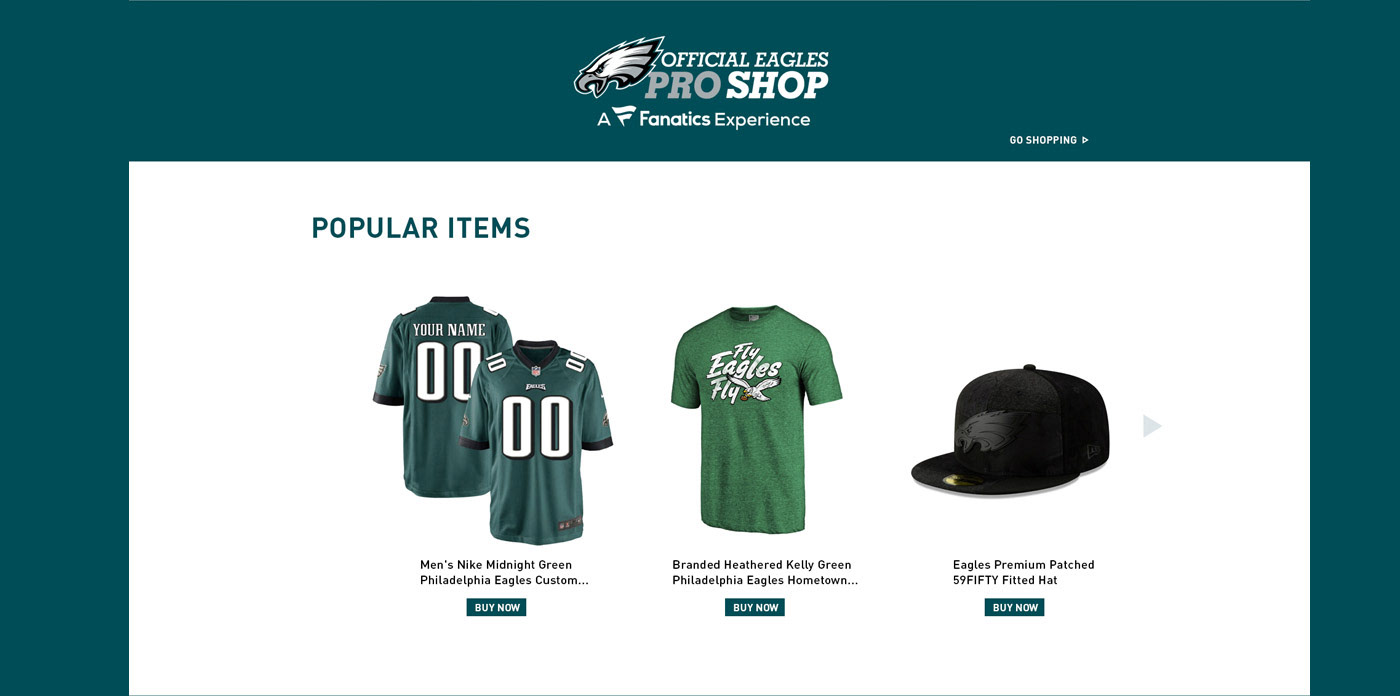Advance the carousel with the right arrow
Viewport: 1400px width, 696px height.
coord(1152,426)
